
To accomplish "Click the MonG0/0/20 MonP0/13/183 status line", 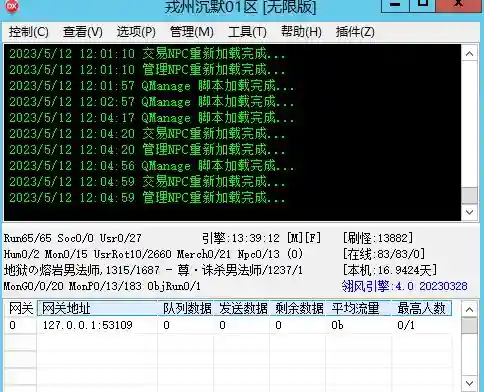I will (x=102, y=286).
